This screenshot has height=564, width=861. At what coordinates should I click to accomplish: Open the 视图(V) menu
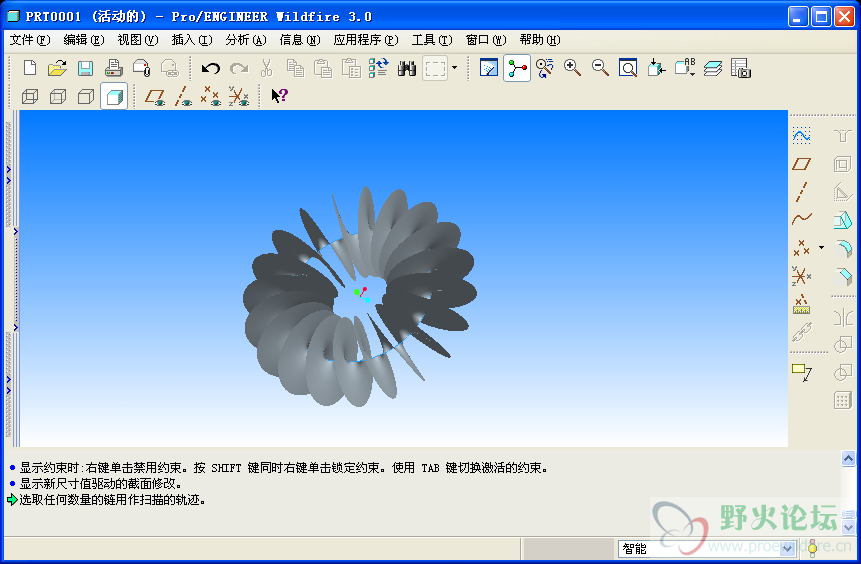click(x=137, y=40)
